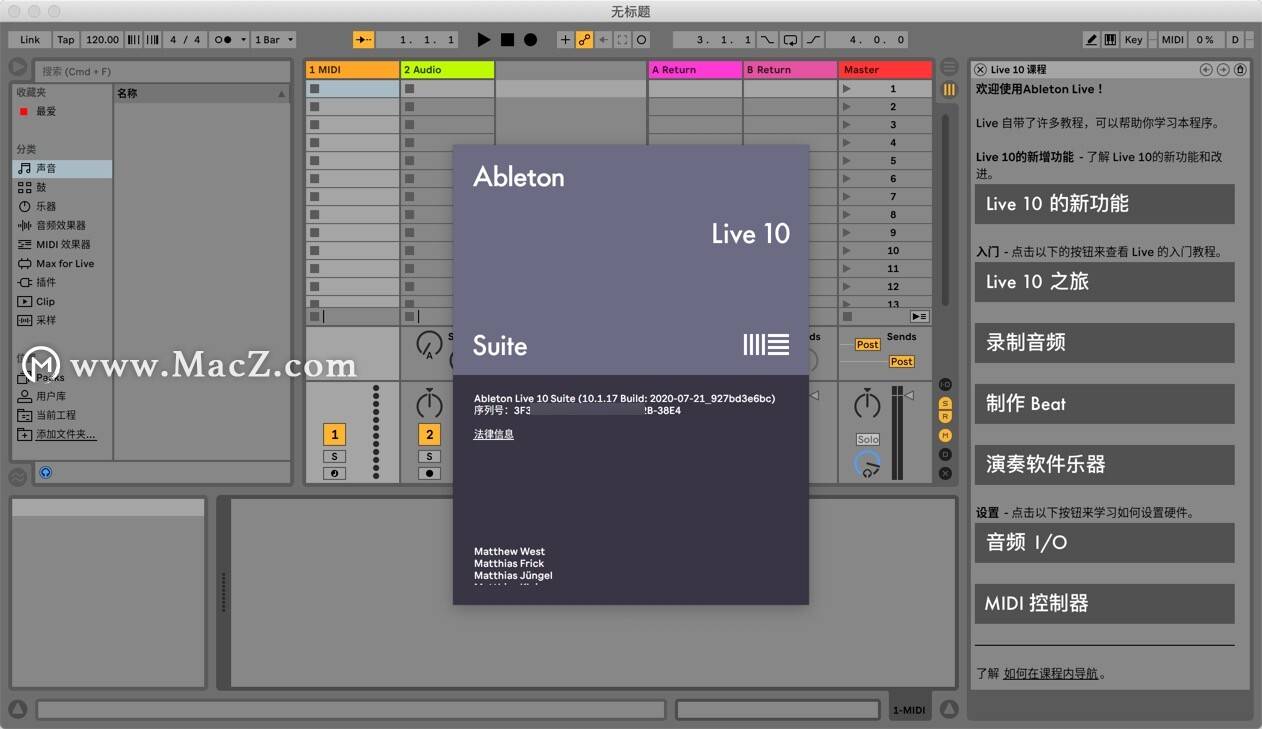The height and width of the screenshot is (729, 1262).
Task: Toggle the Punch-Out switch
Action: [813, 40]
